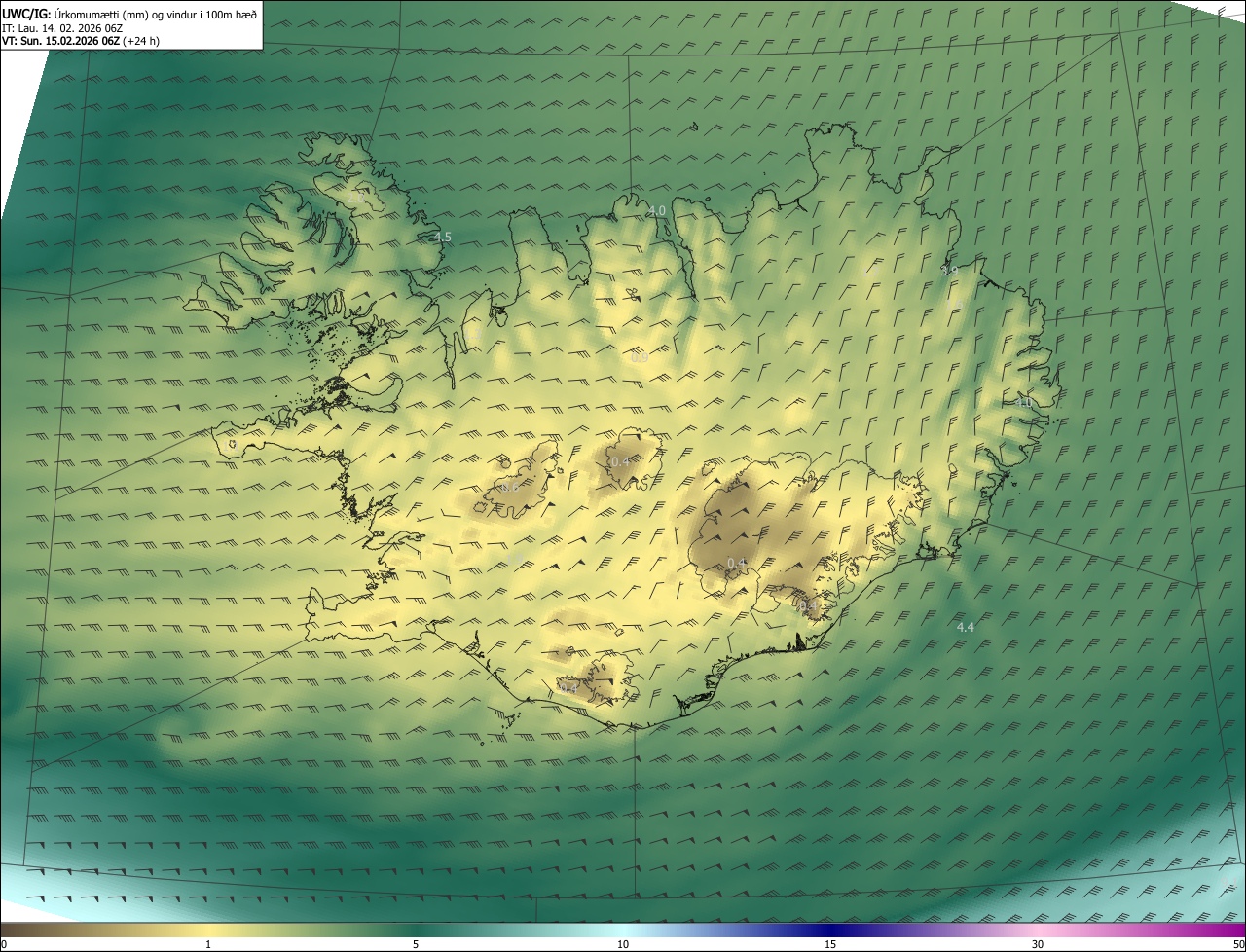Screen dimensions: 1246x952
Task: Click the '2.0' value label in Westfjords
Action: pyautogui.click(x=355, y=198)
